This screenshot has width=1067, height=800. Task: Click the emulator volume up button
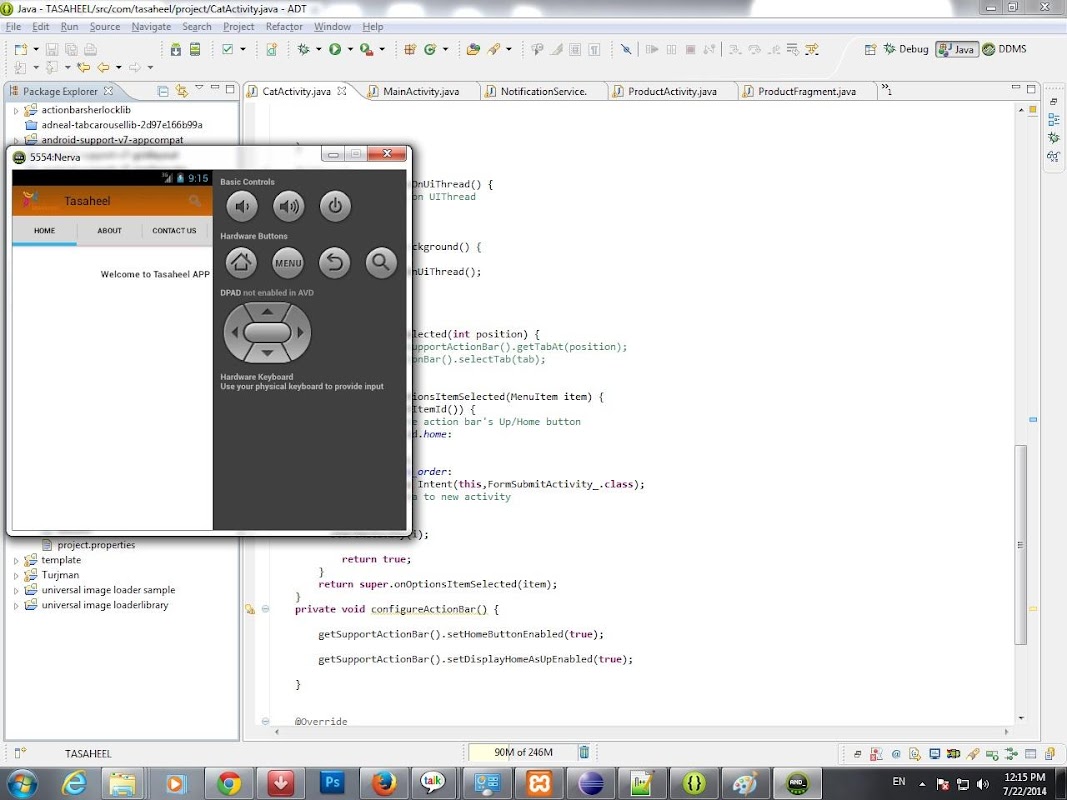click(289, 206)
